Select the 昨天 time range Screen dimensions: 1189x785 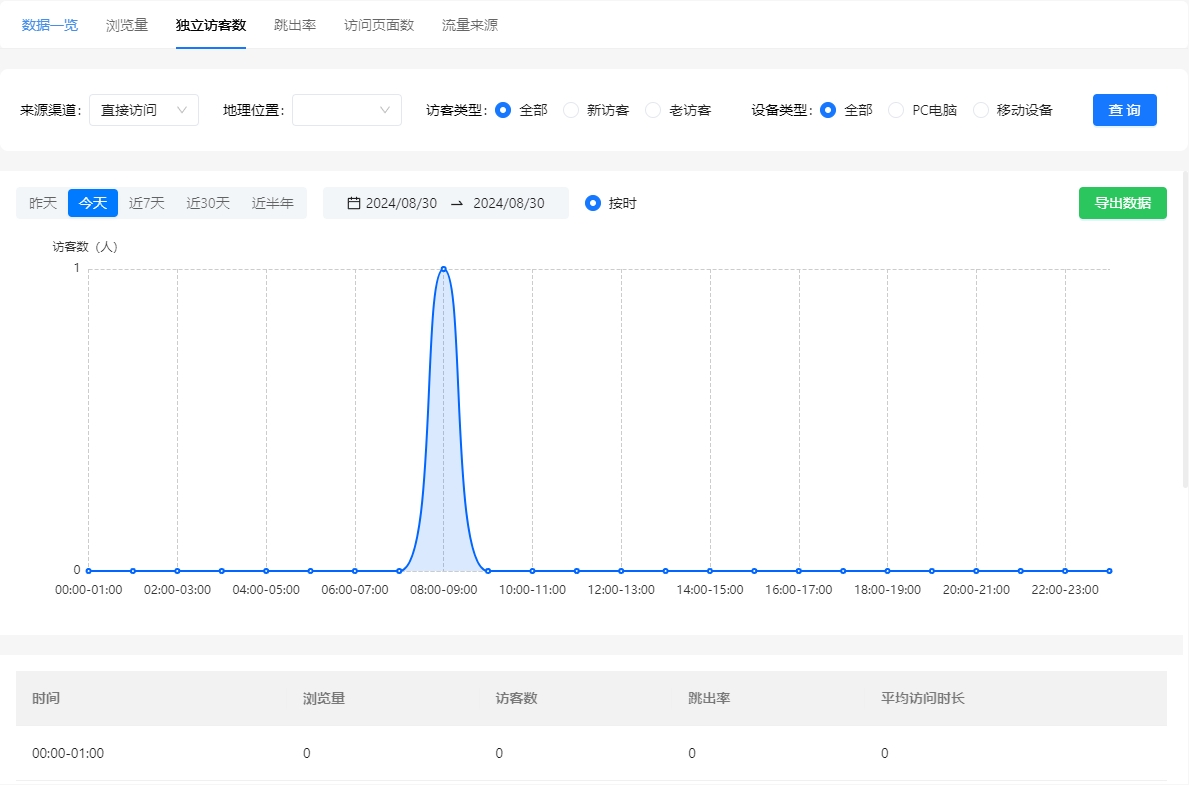(43, 203)
